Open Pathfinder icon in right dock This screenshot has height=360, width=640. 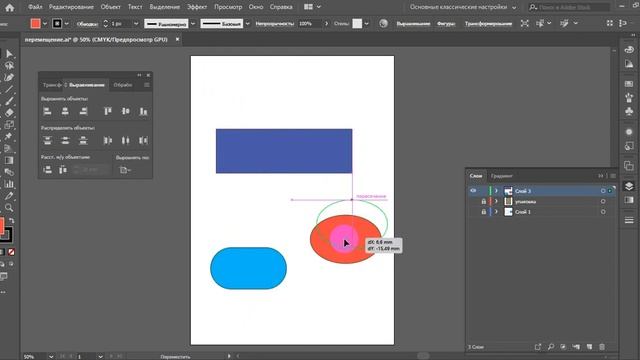coord(629,166)
